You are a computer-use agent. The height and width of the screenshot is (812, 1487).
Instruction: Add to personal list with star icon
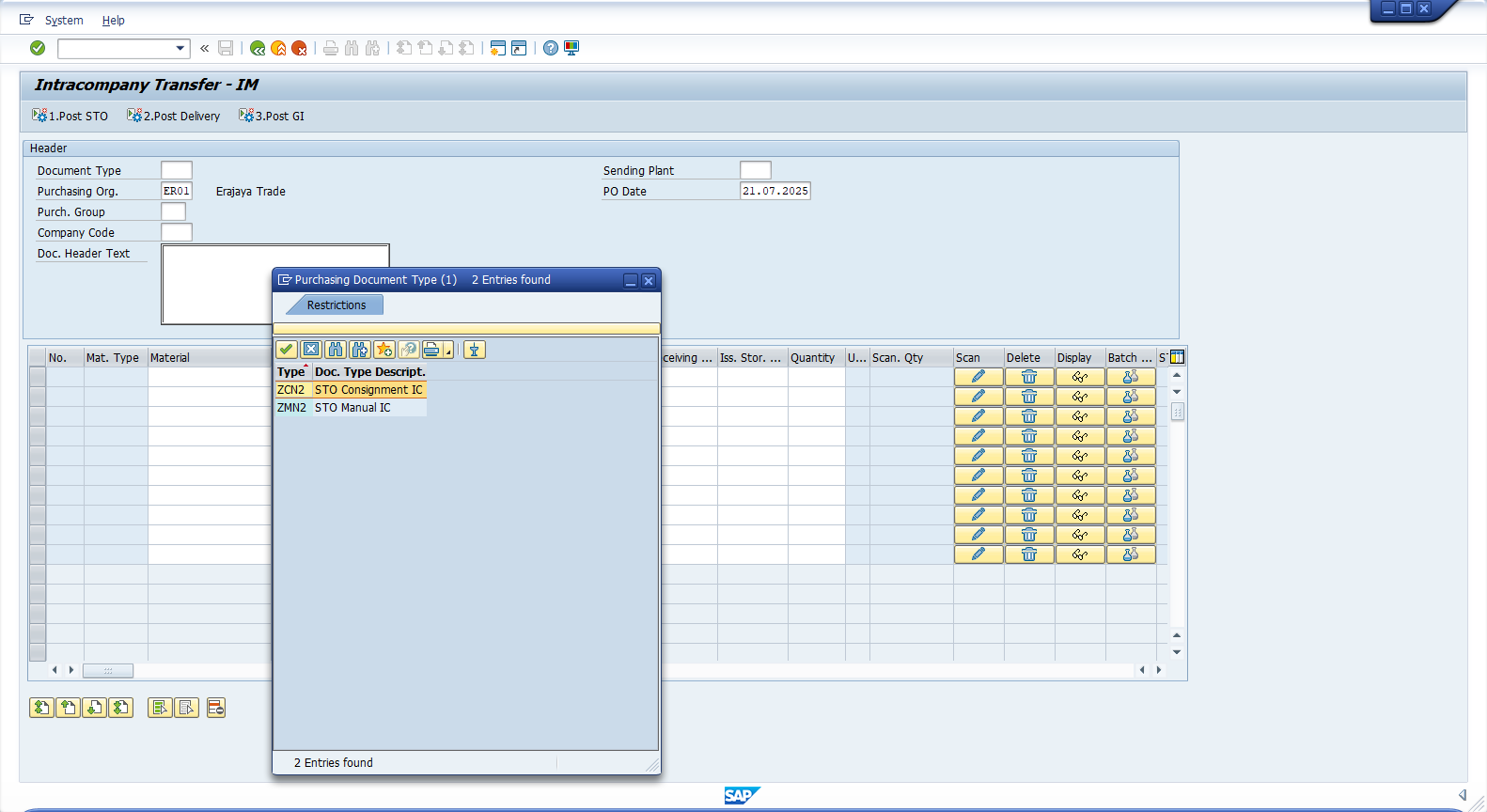tap(384, 350)
